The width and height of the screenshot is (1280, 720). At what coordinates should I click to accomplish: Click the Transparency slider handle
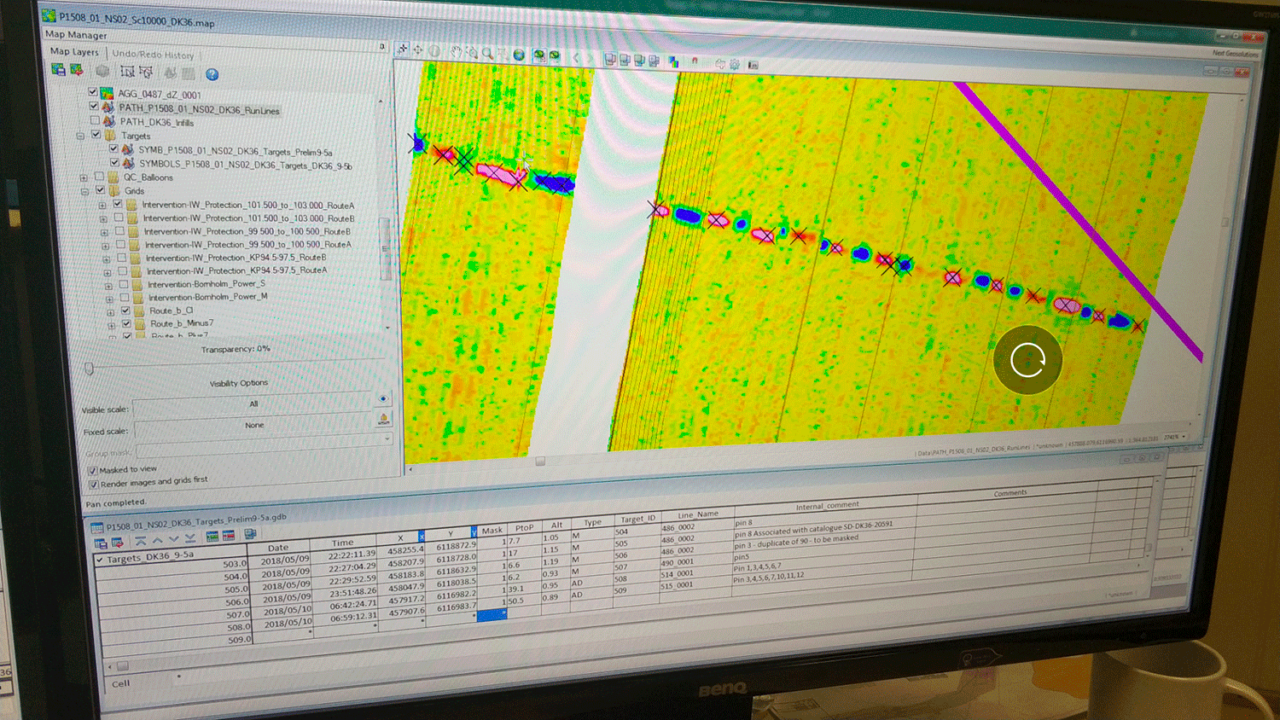[89, 369]
